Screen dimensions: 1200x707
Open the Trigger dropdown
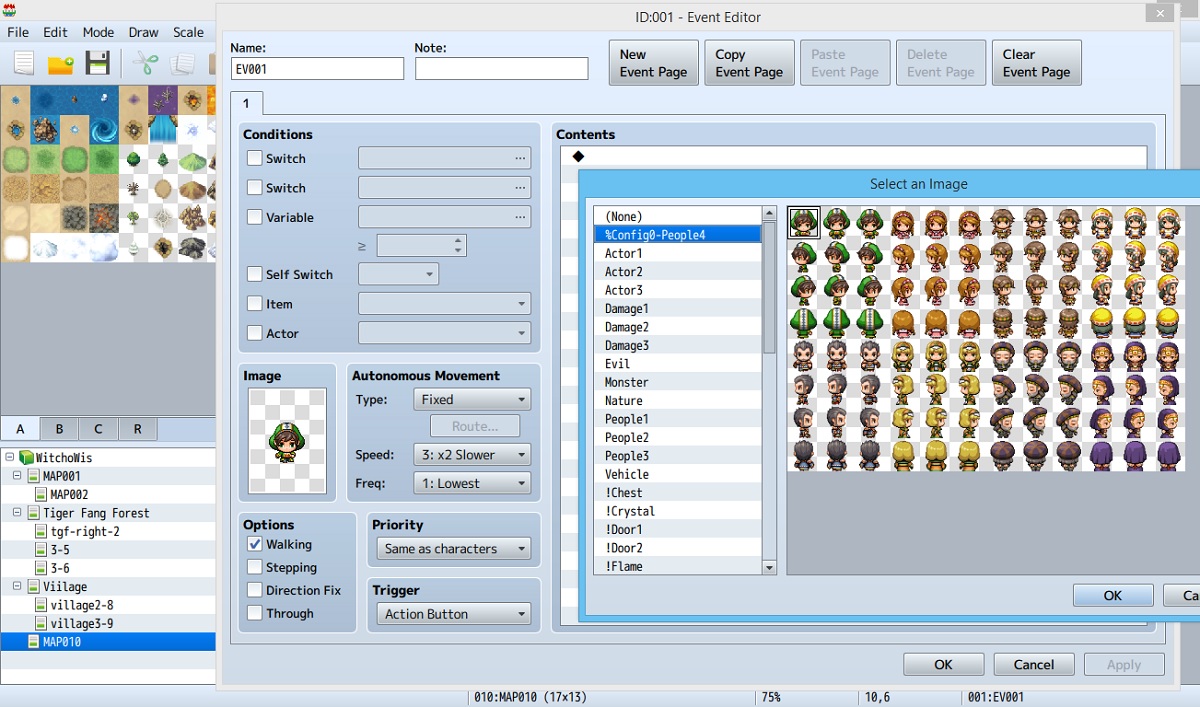click(454, 614)
